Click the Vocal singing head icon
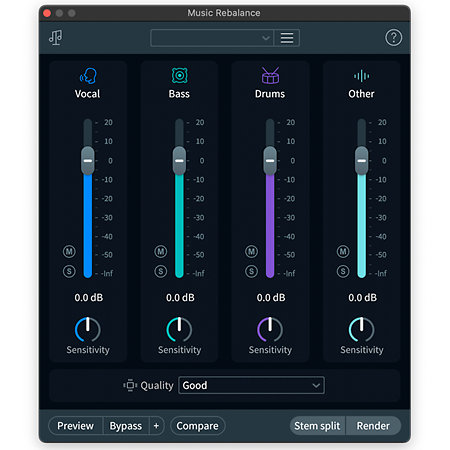 pos(88,76)
